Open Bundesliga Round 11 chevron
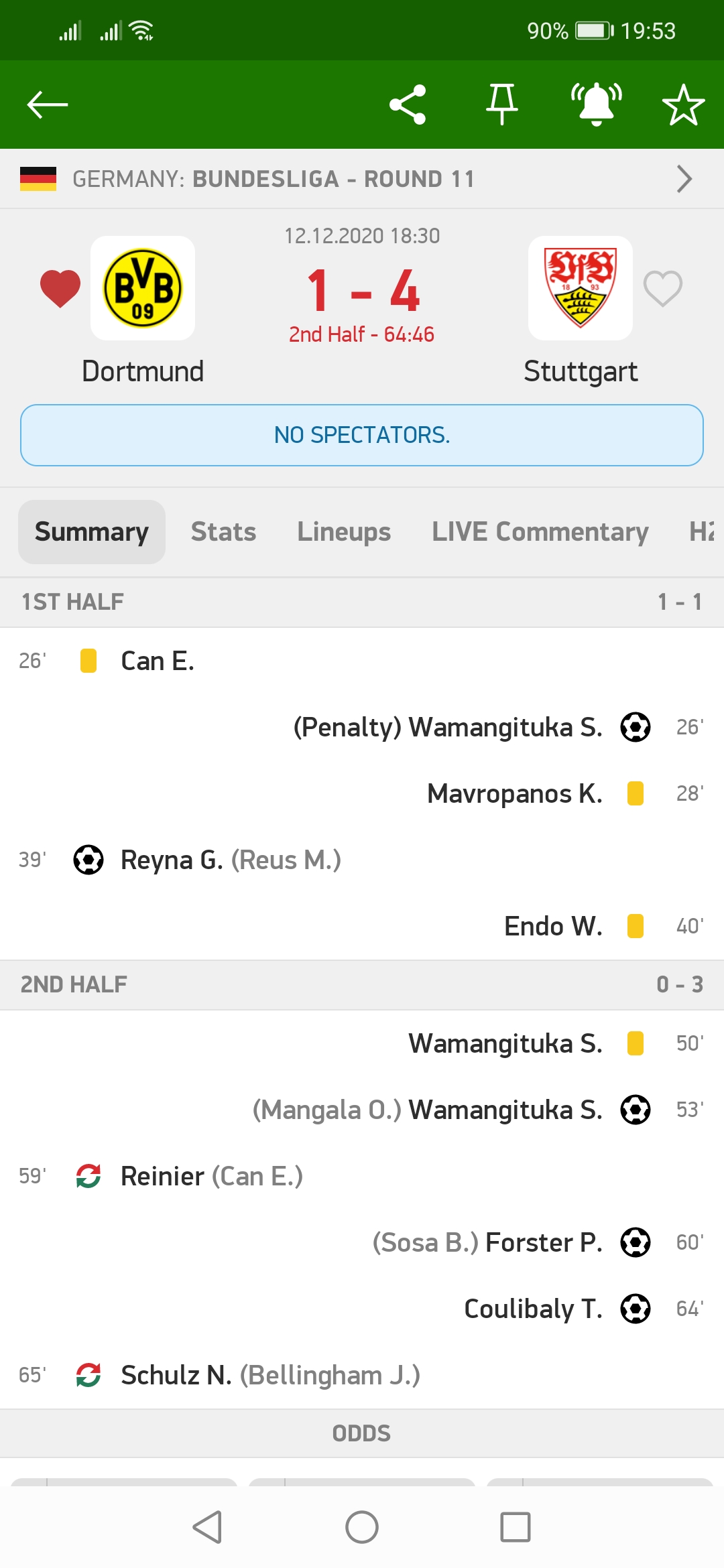Screen dimensions: 724x1568 point(684,179)
